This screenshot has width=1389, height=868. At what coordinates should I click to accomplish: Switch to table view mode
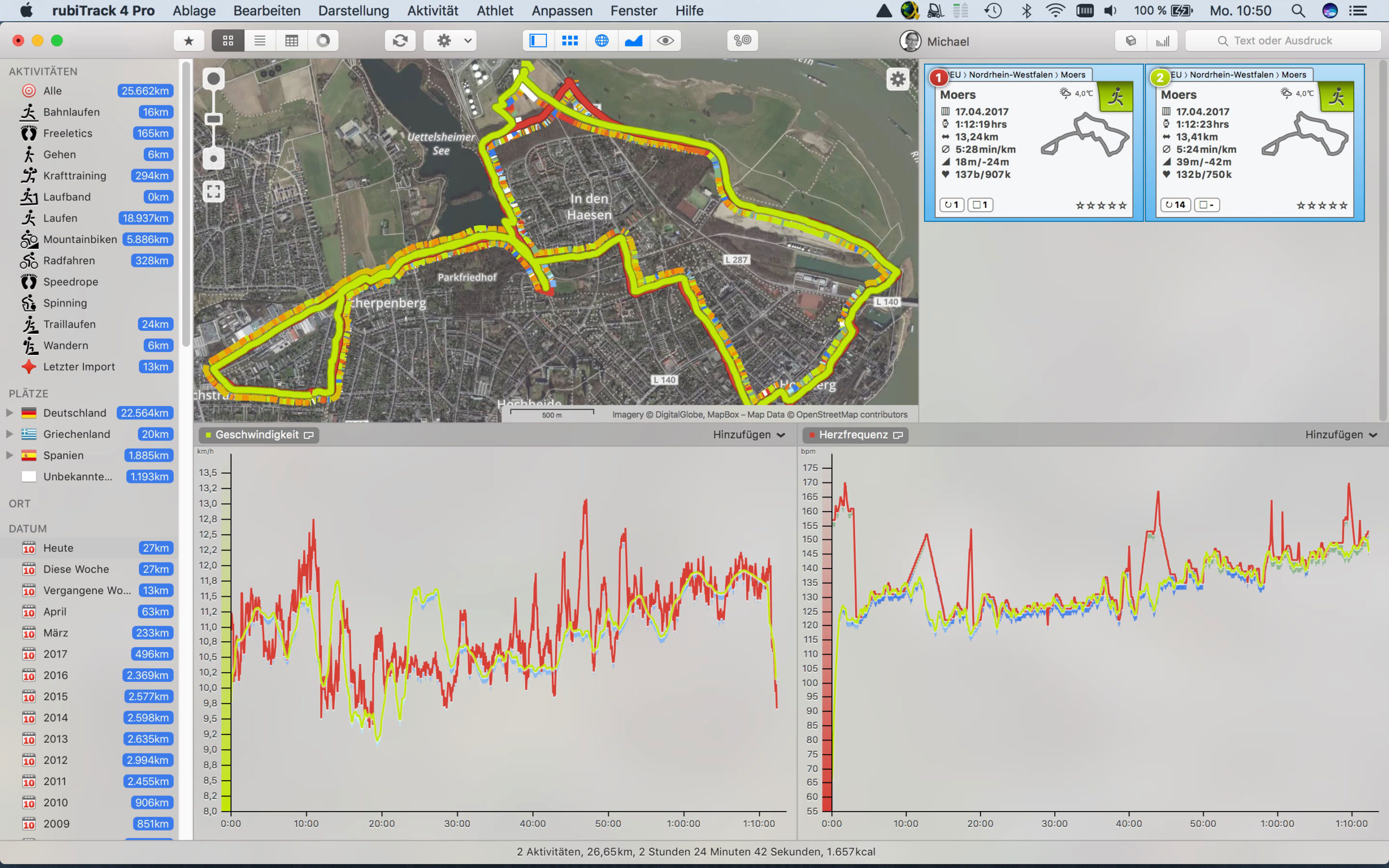point(291,41)
